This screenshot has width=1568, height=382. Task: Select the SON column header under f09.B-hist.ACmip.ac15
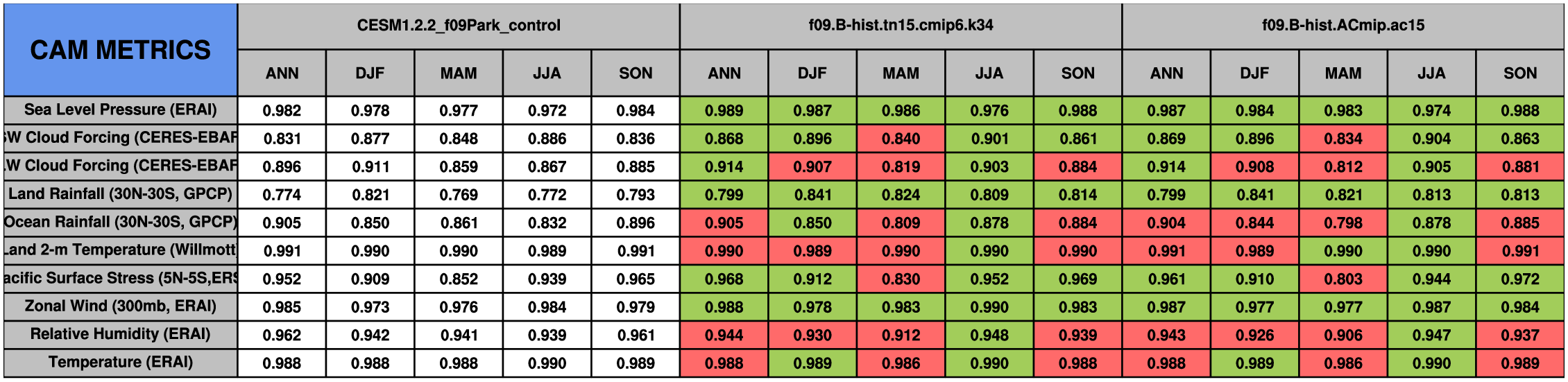[1519, 73]
